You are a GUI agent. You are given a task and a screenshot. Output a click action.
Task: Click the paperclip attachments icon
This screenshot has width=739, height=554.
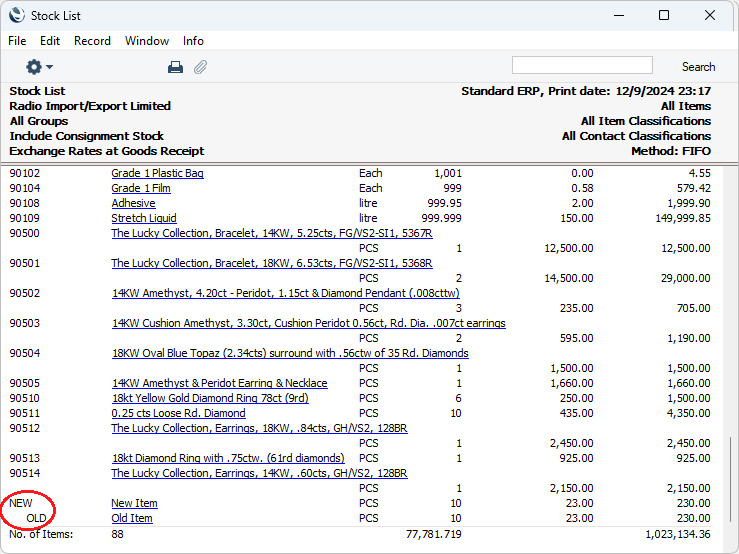(200, 67)
